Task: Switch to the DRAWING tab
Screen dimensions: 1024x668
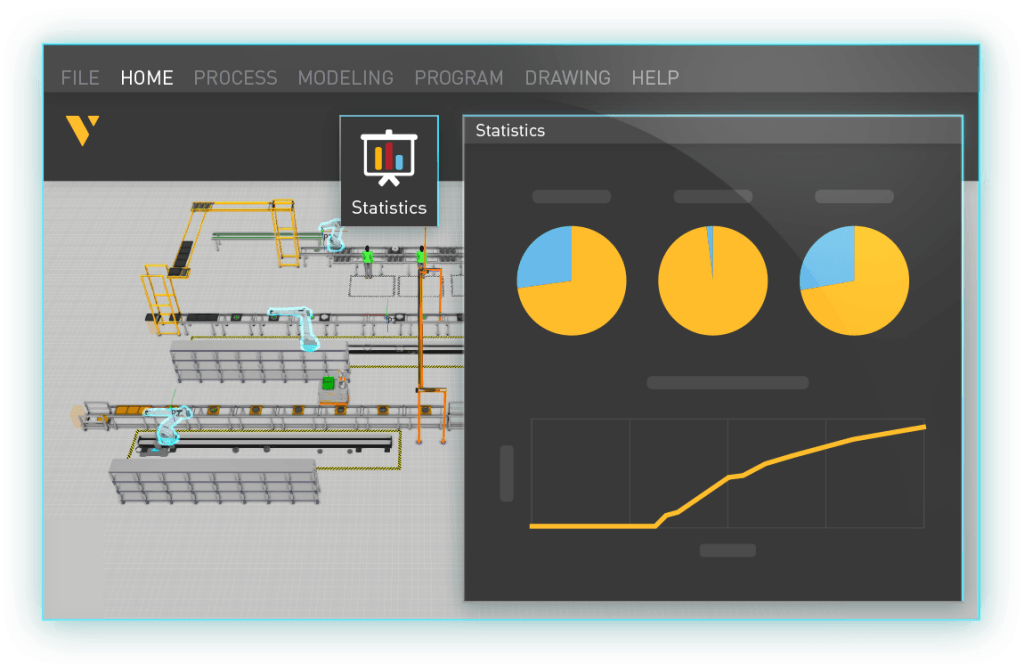Action: pyautogui.click(x=568, y=78)
